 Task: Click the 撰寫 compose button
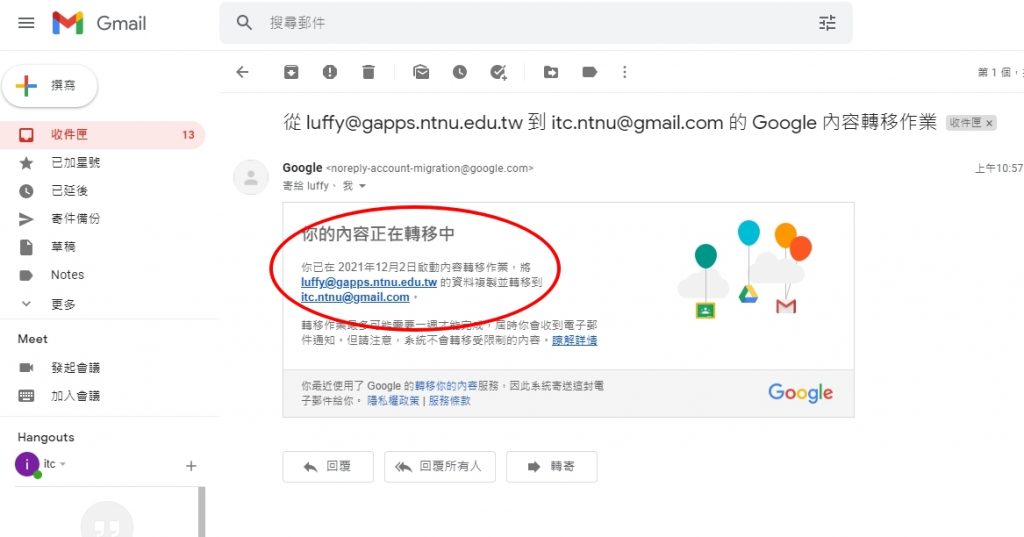click(50, 86)
